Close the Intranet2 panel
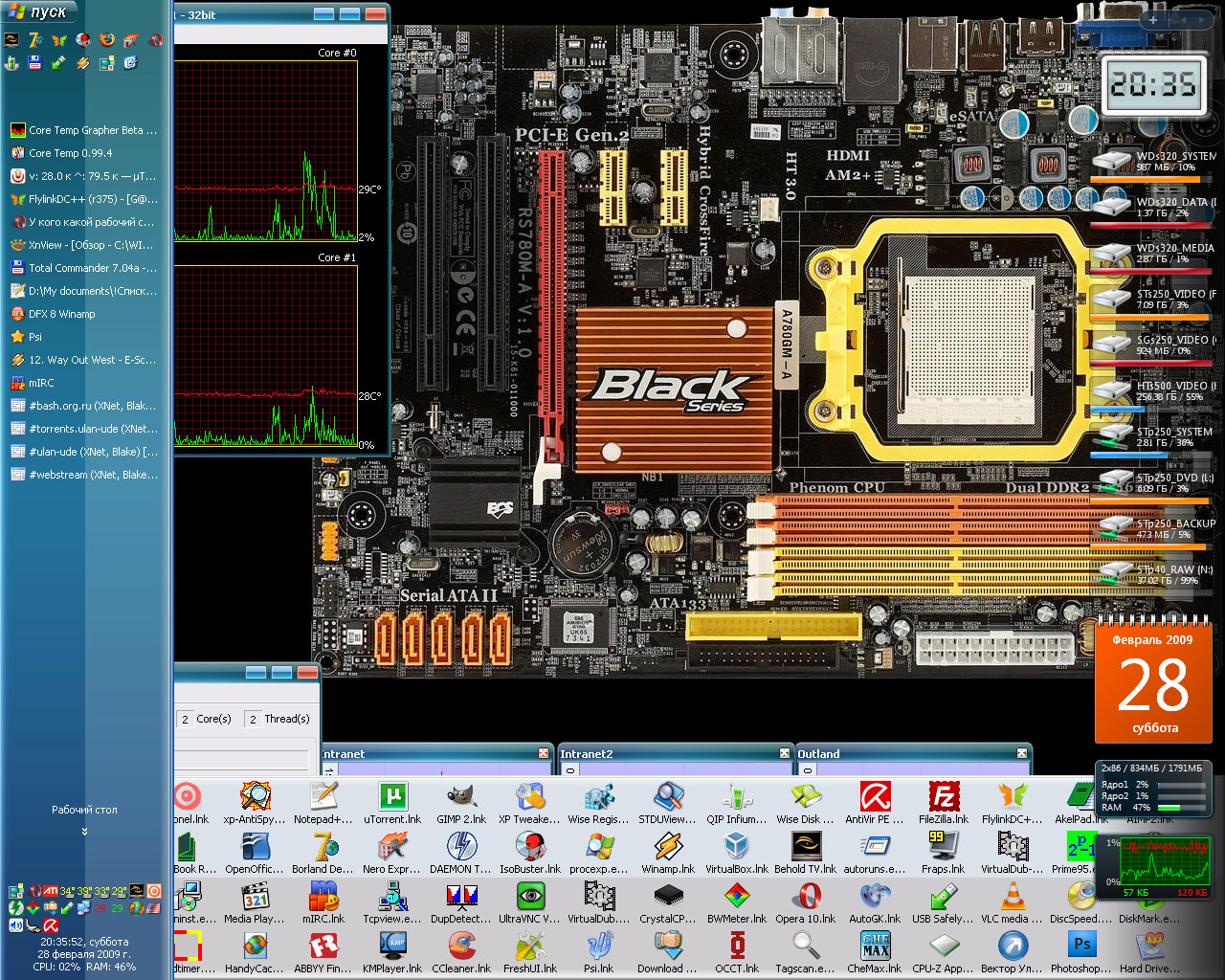The height and width of the screenshot is (980, 1225). [784, 753]
